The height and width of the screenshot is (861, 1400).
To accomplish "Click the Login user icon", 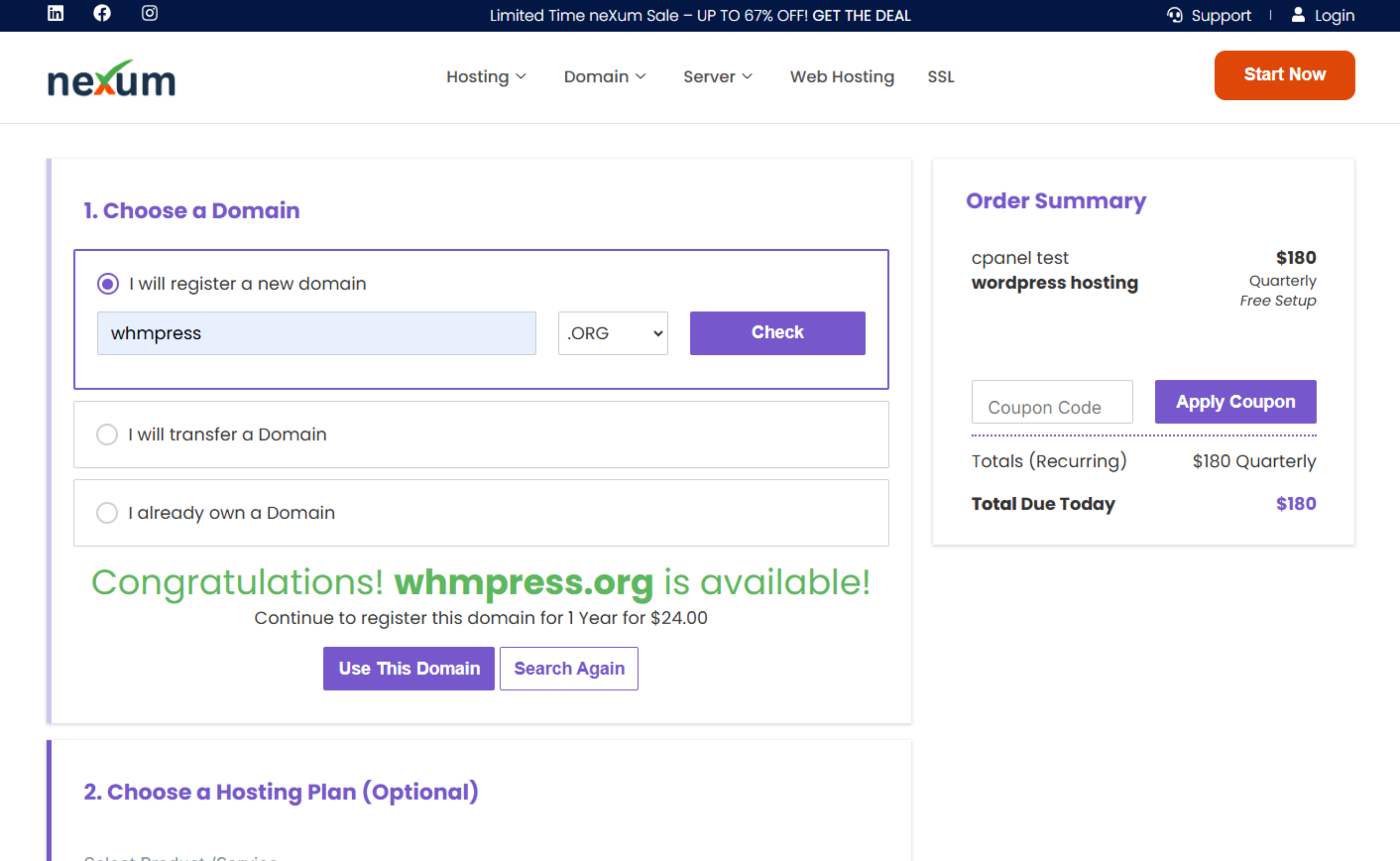I will point(1298,15).
